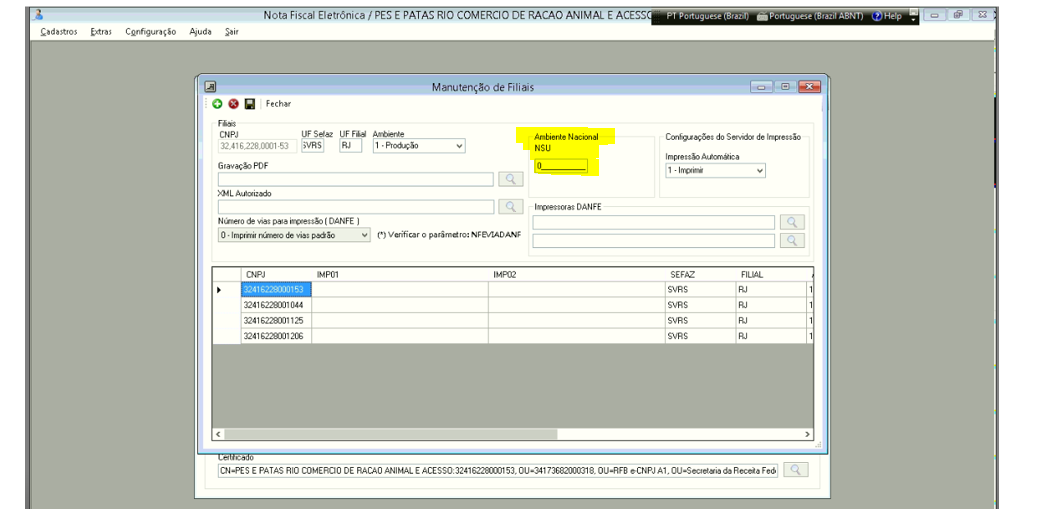Click the Sair menu

(x=232, y=31)
